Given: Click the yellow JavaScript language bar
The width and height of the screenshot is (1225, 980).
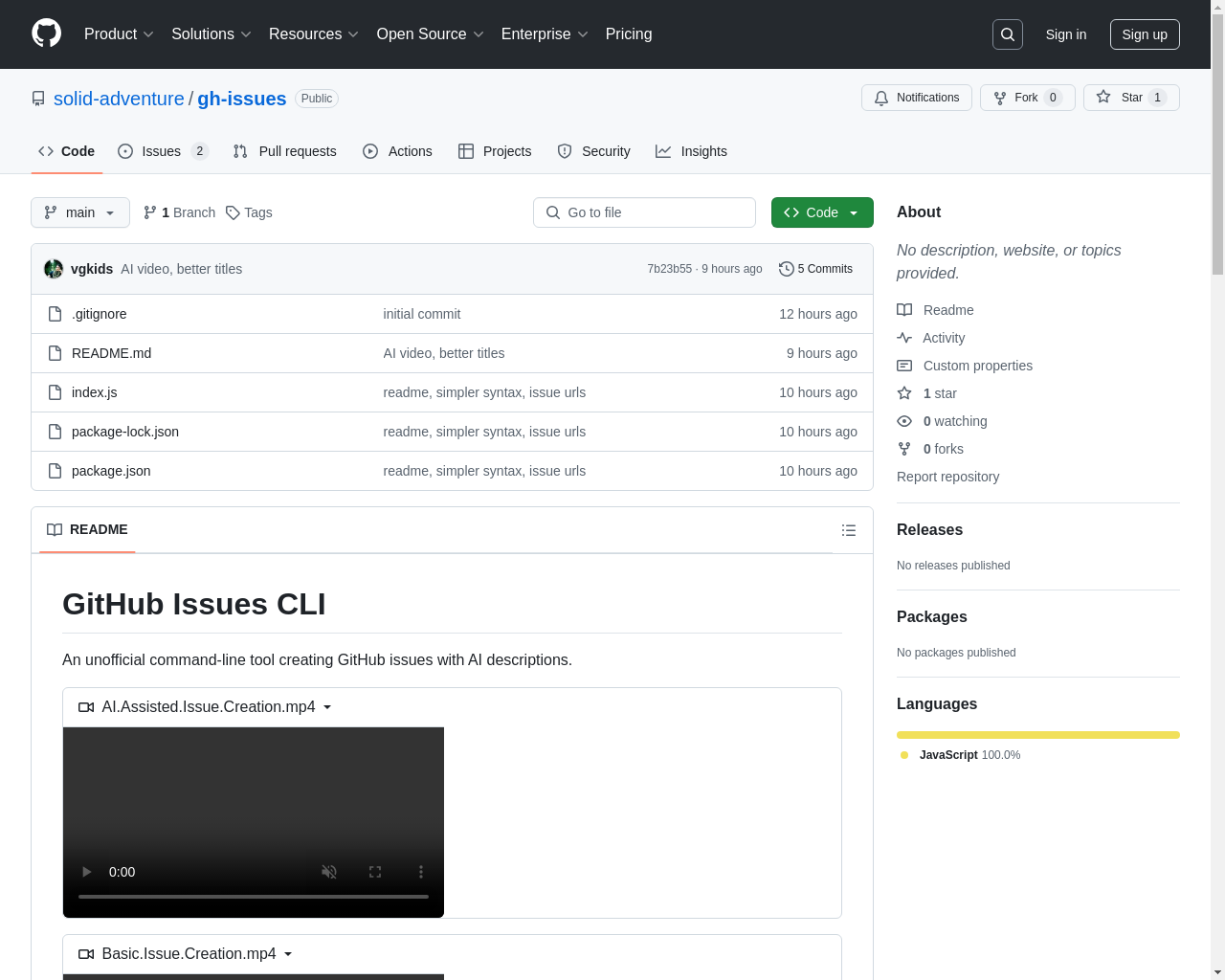Looking at the screenshot, I should (x=1038, y=735).
